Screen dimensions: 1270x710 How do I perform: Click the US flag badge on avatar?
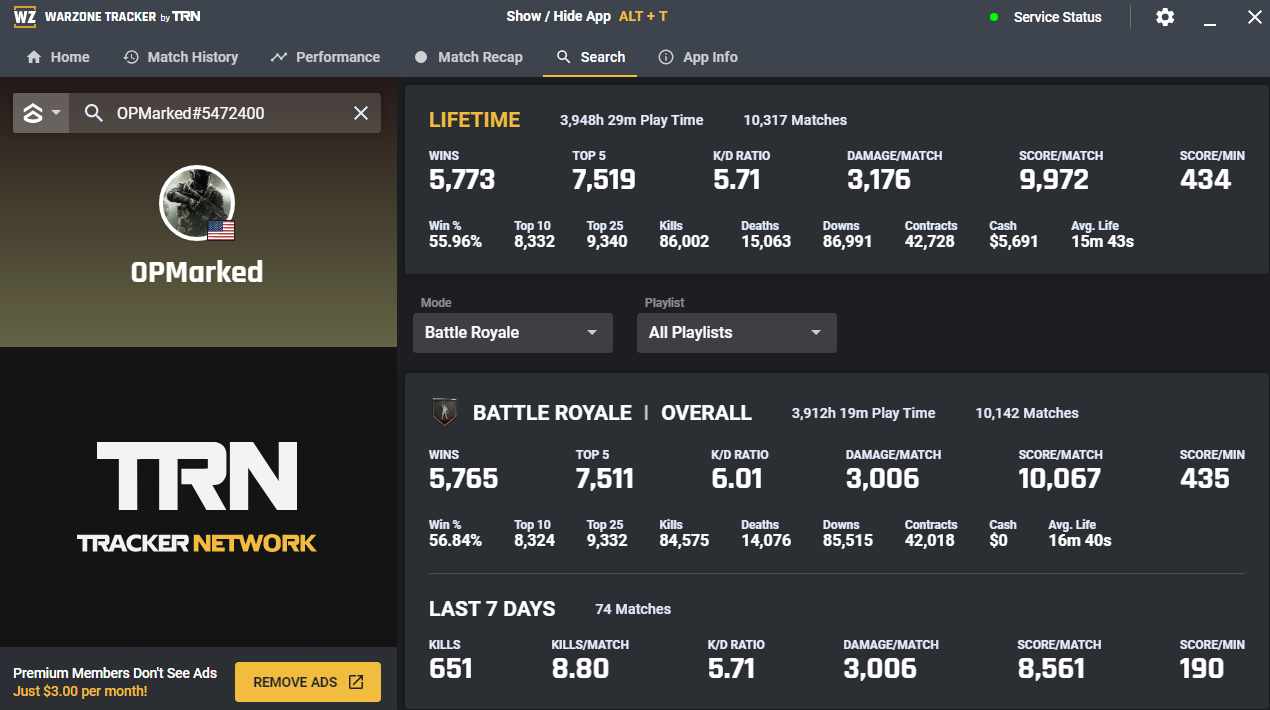pyautogui.click(x=221, y=230)
